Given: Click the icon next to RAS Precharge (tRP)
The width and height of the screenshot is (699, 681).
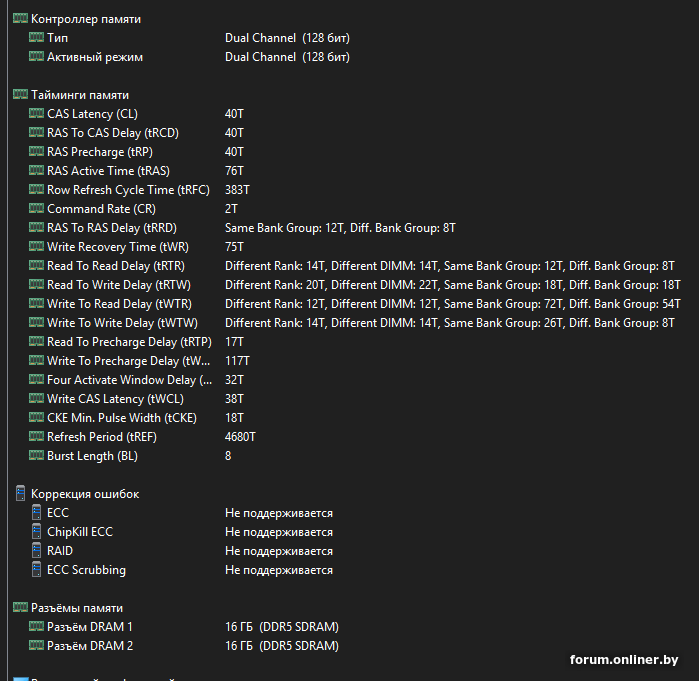Looking at the screenshot, I should 37,151.
